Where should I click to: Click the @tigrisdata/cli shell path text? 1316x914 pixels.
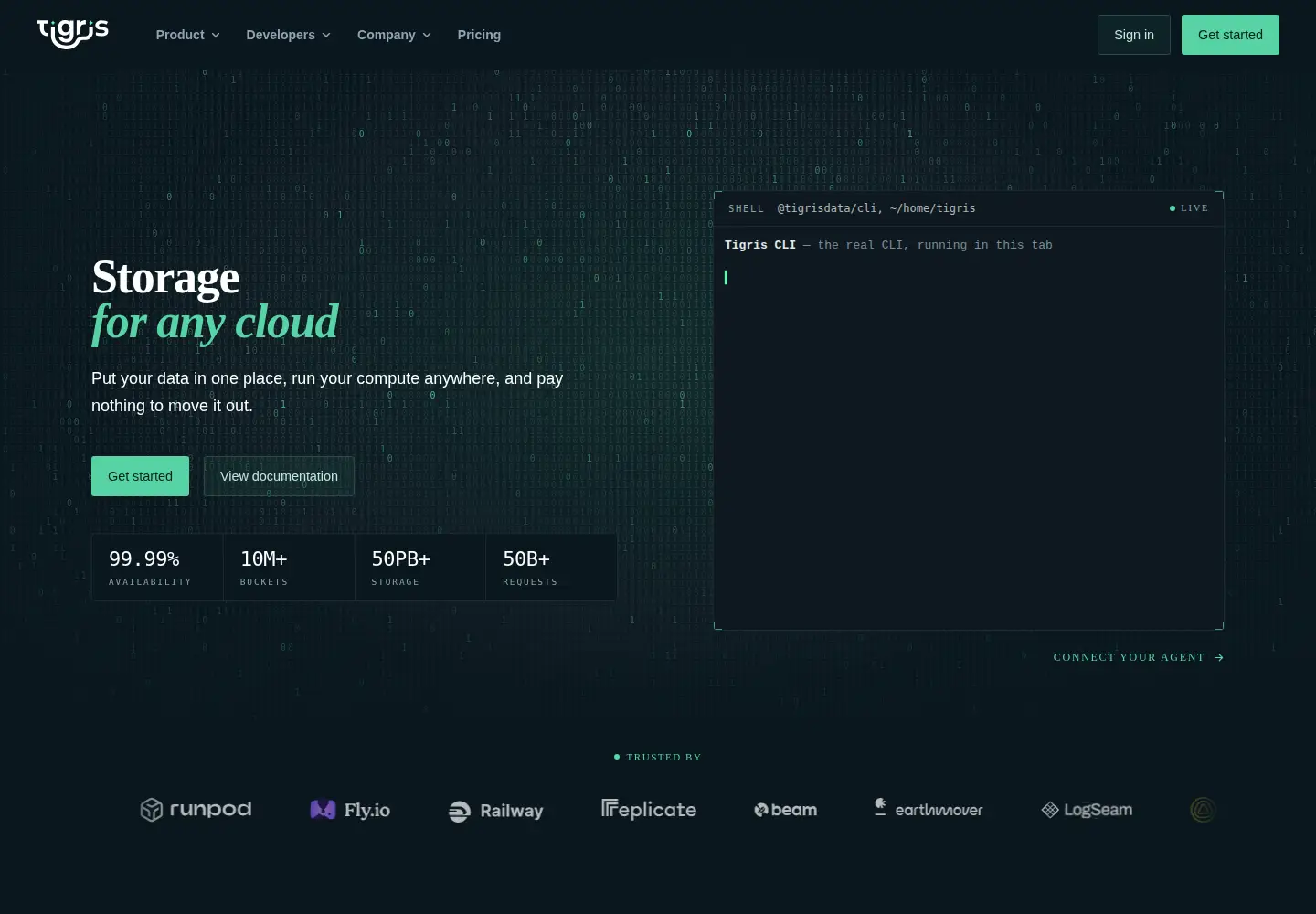876,208
